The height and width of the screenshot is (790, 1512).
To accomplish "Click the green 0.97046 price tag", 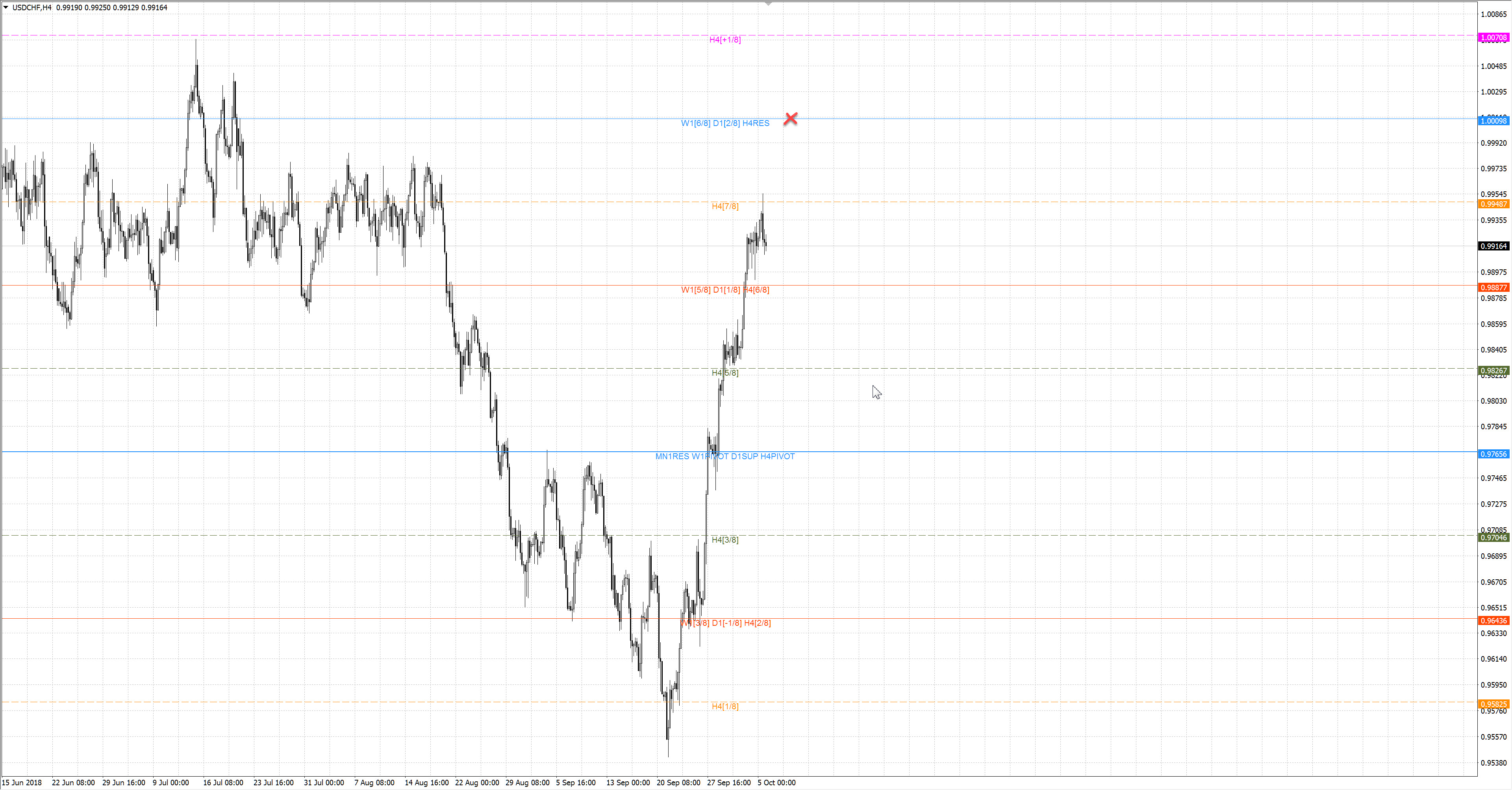I will click(1493, 538).
